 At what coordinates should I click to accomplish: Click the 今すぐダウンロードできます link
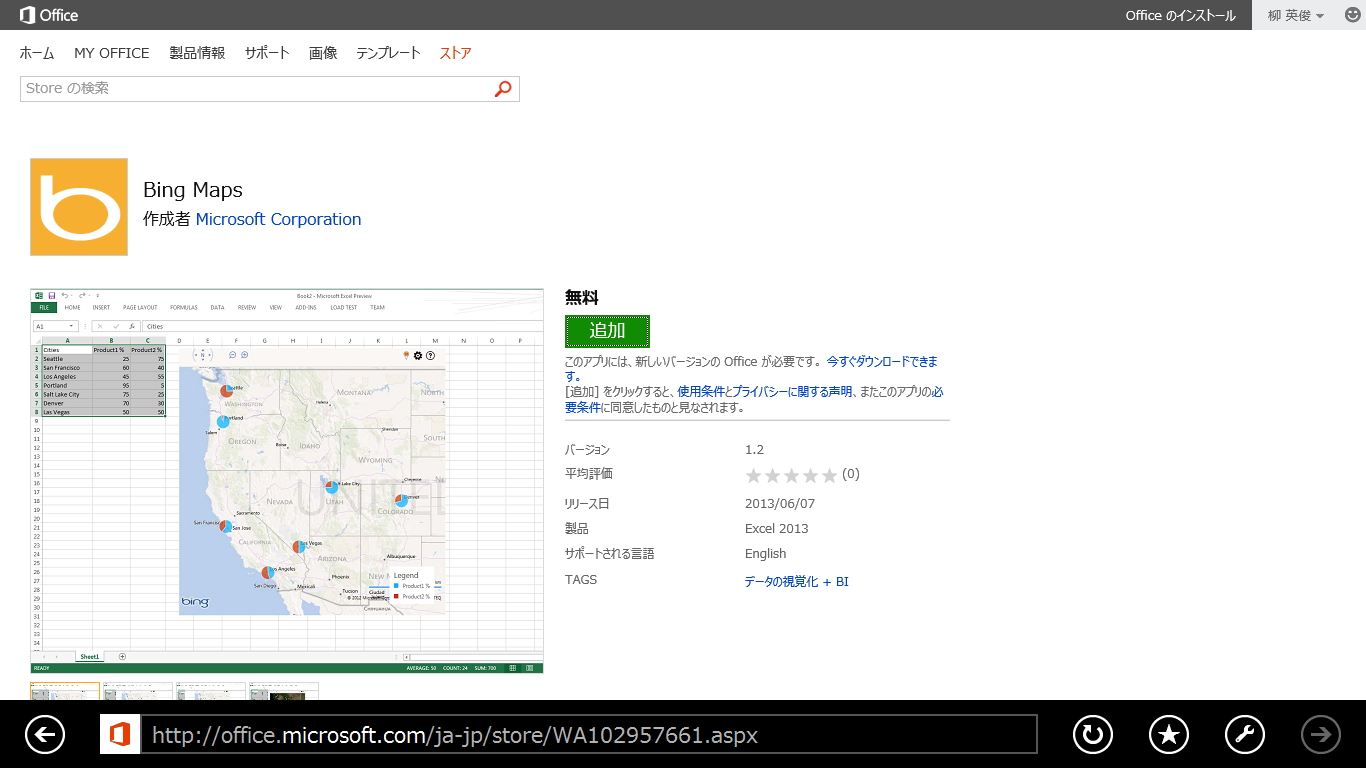(880, 361)
